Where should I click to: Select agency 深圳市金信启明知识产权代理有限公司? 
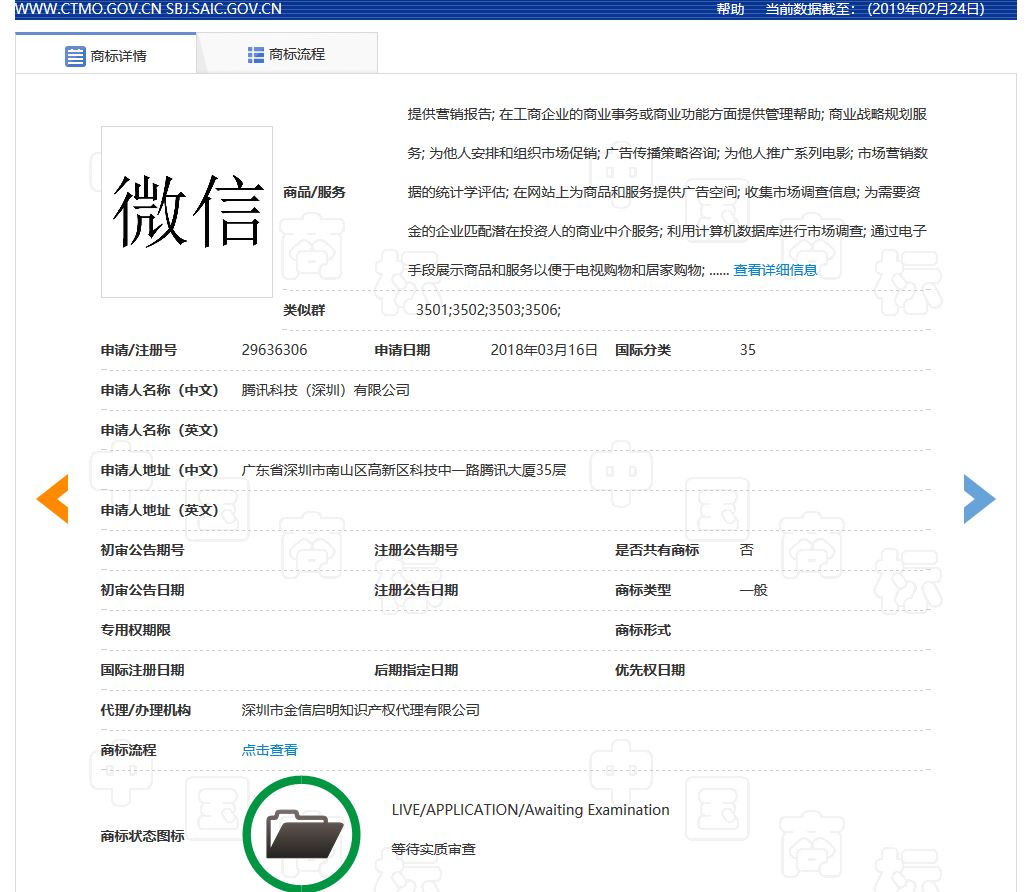click(360, 710)
